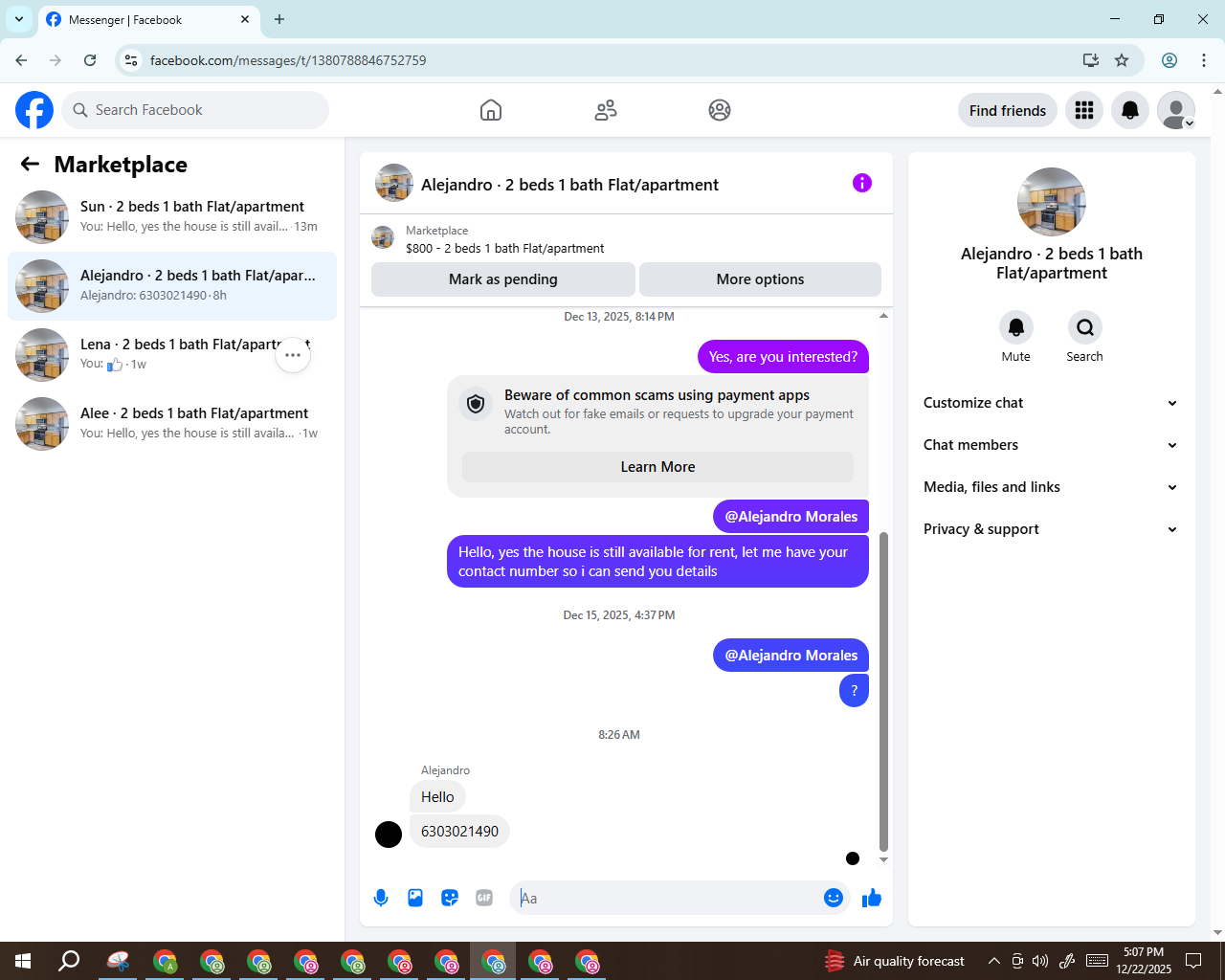The width and height of the screenshot is (1225, 980).
Task: Expand Chat members section
Action: 1051,445
